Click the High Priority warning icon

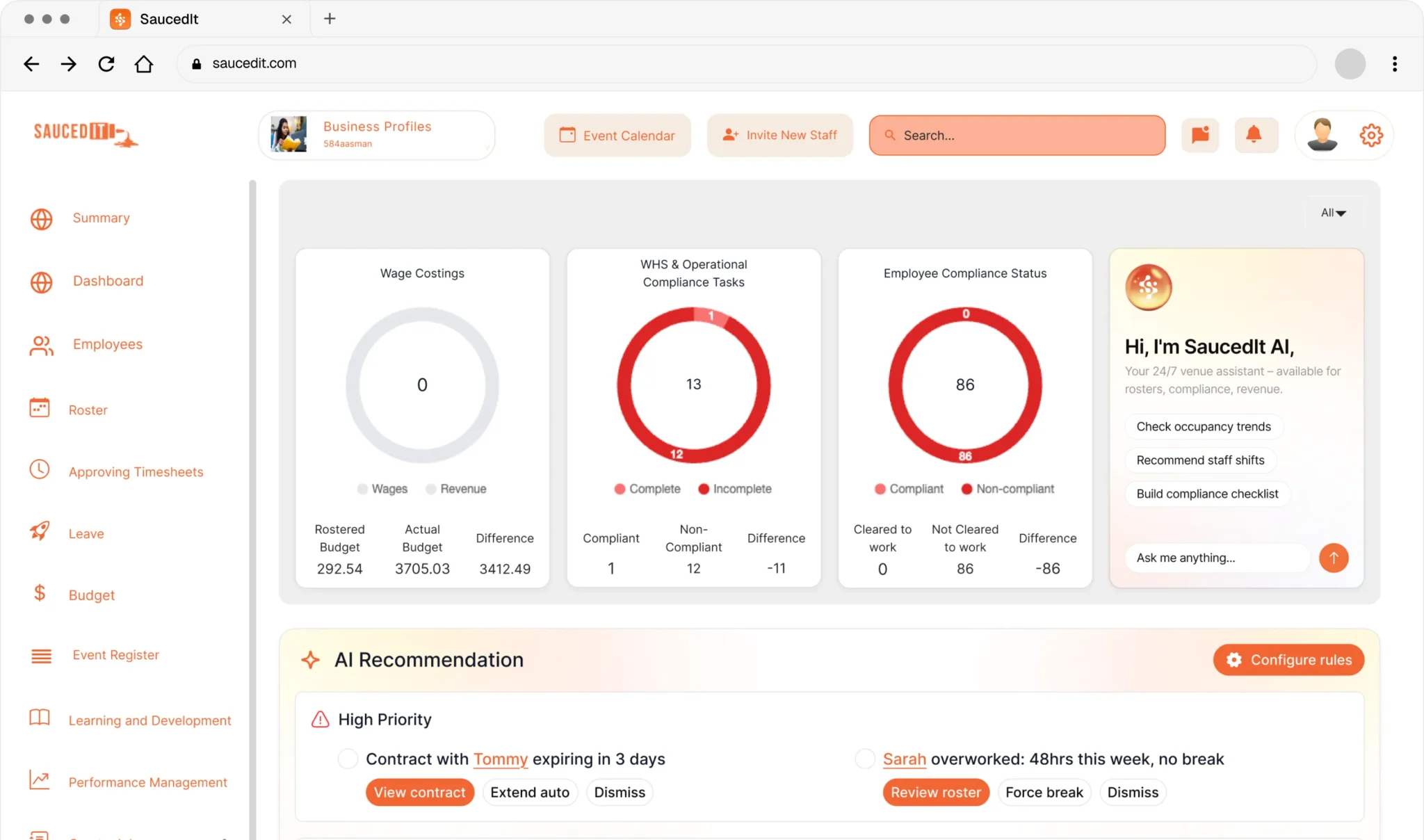(320, 719)
